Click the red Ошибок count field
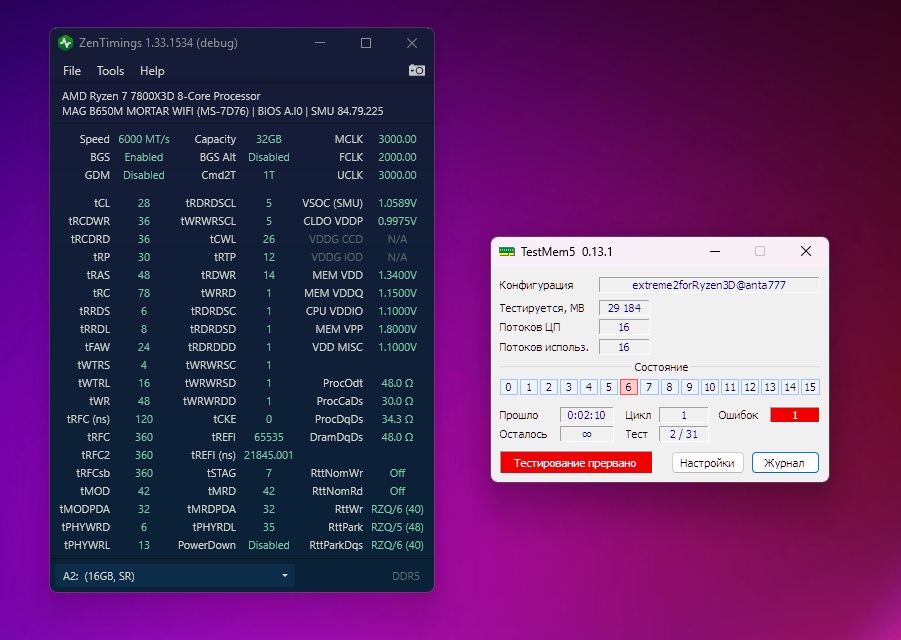 pos(795,415)
